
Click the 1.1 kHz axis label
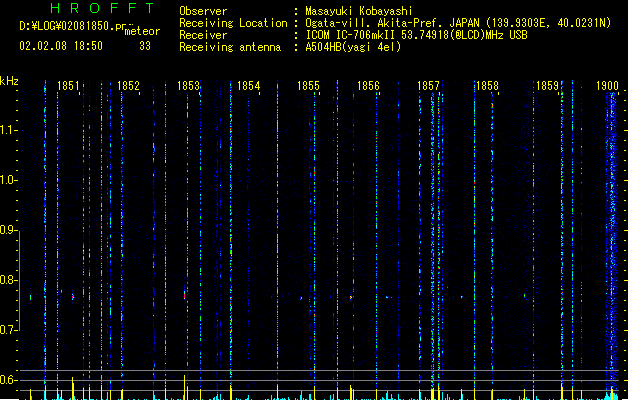8,130
